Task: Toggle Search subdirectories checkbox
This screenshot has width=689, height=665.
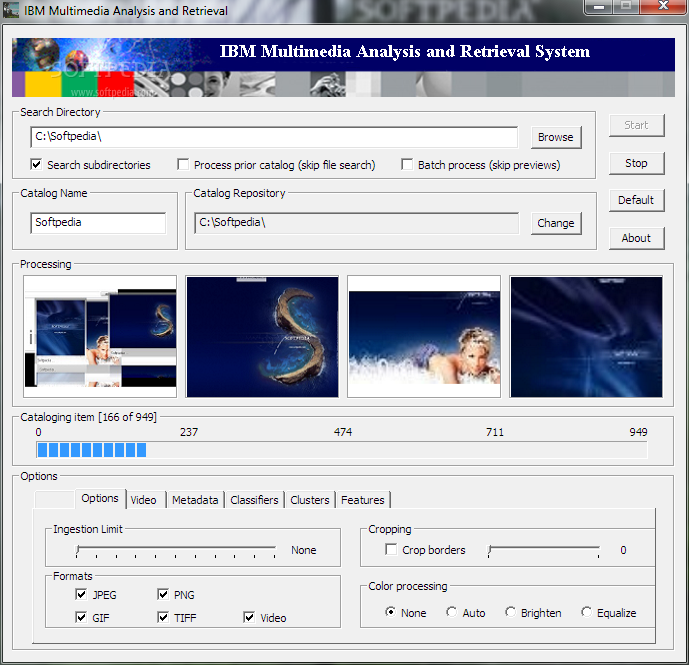Action: [36, 164]
